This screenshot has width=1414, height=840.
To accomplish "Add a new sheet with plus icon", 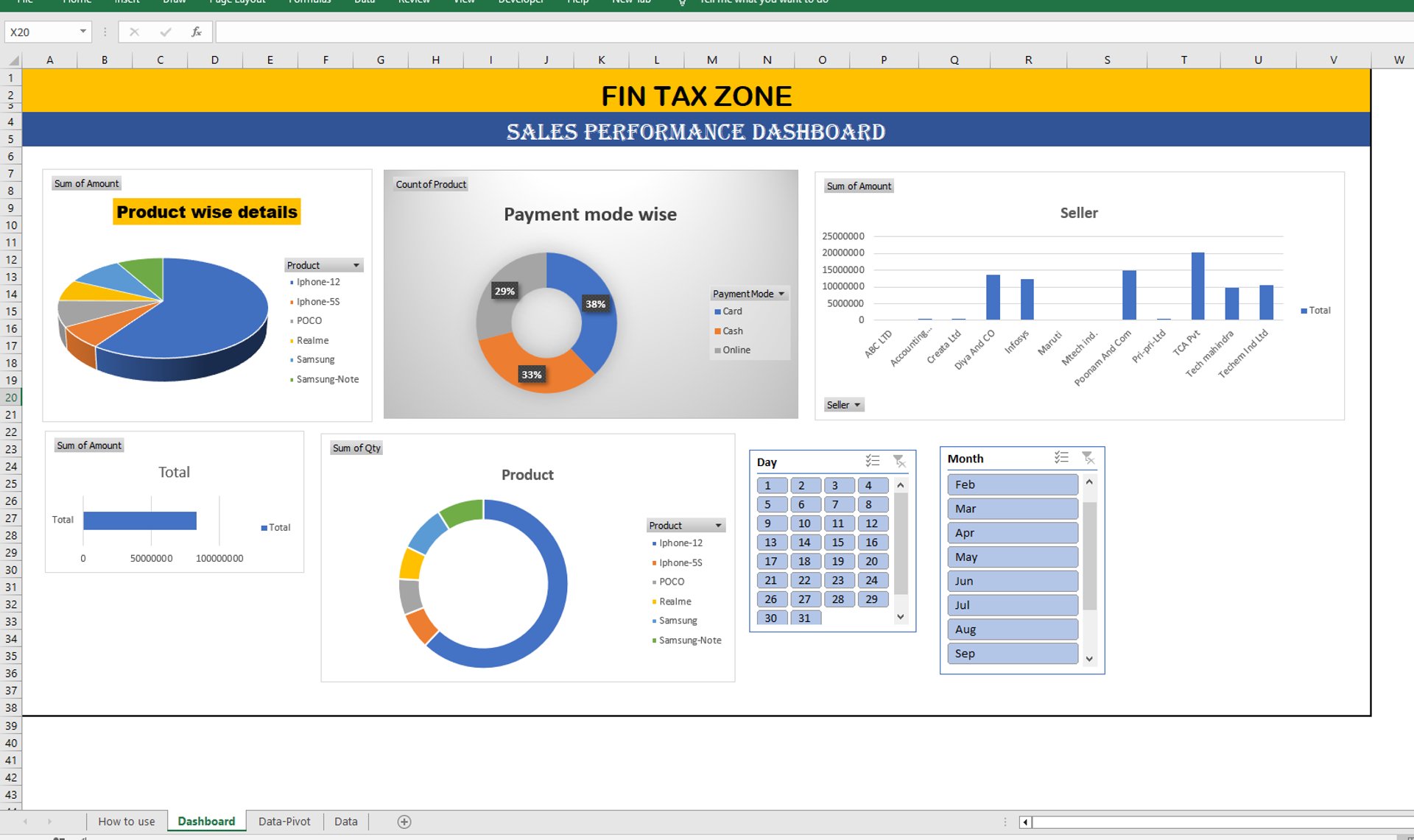I will (x=404, y=822).
